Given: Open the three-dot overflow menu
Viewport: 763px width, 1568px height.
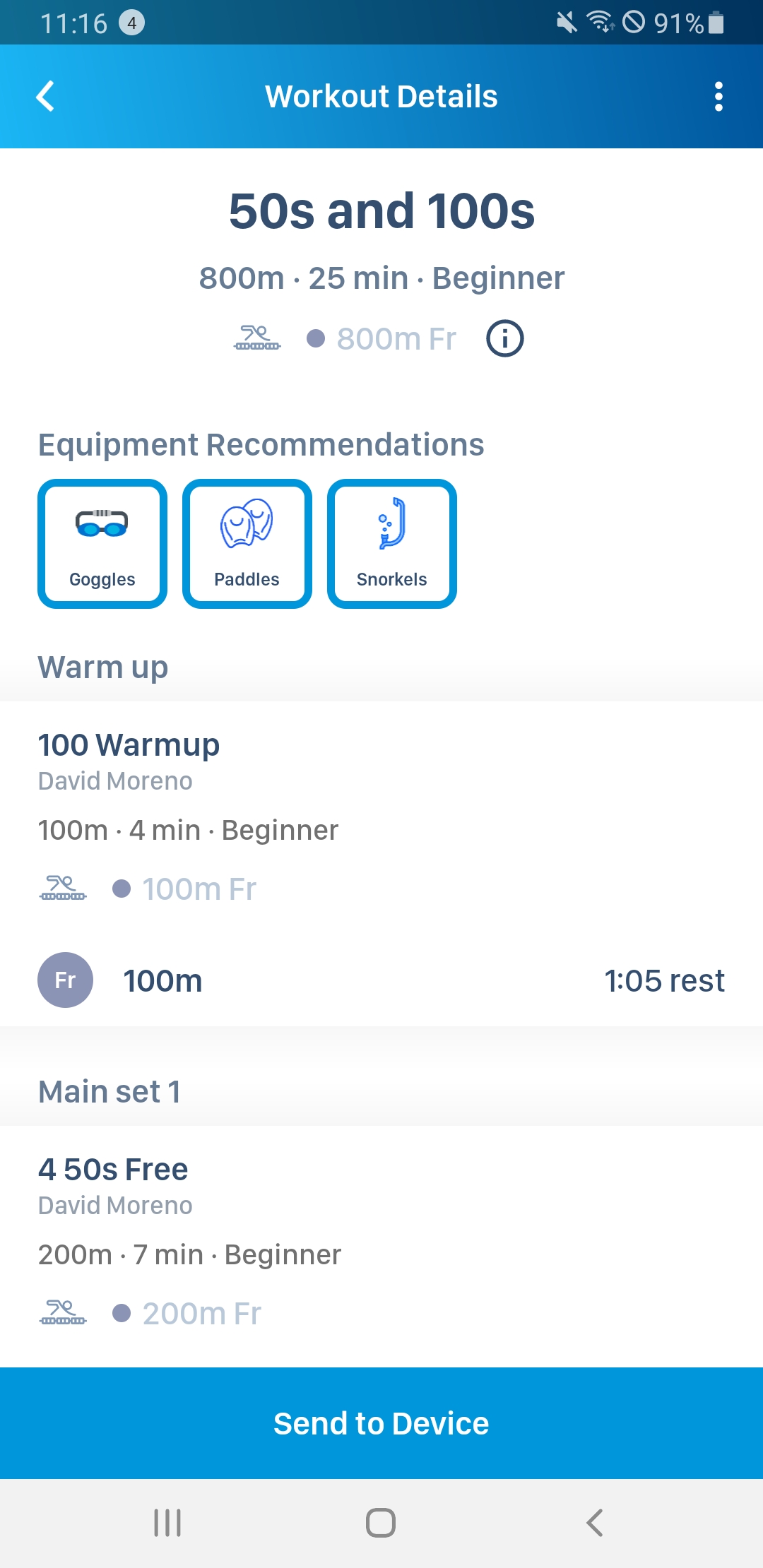Looking at the screenshot, I should point(718,97).
